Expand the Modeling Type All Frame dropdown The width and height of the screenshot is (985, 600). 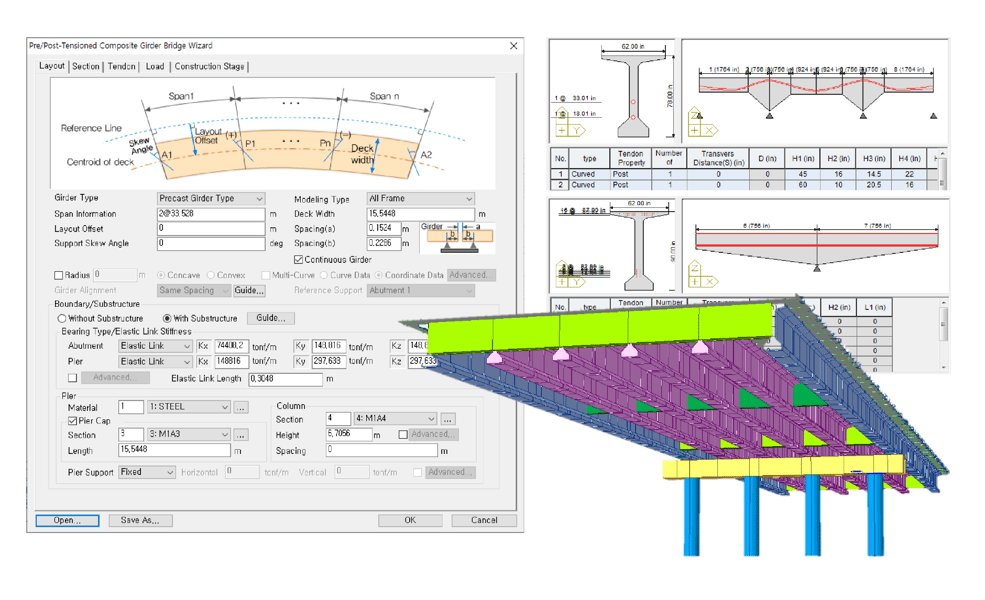tap(420, 199)
